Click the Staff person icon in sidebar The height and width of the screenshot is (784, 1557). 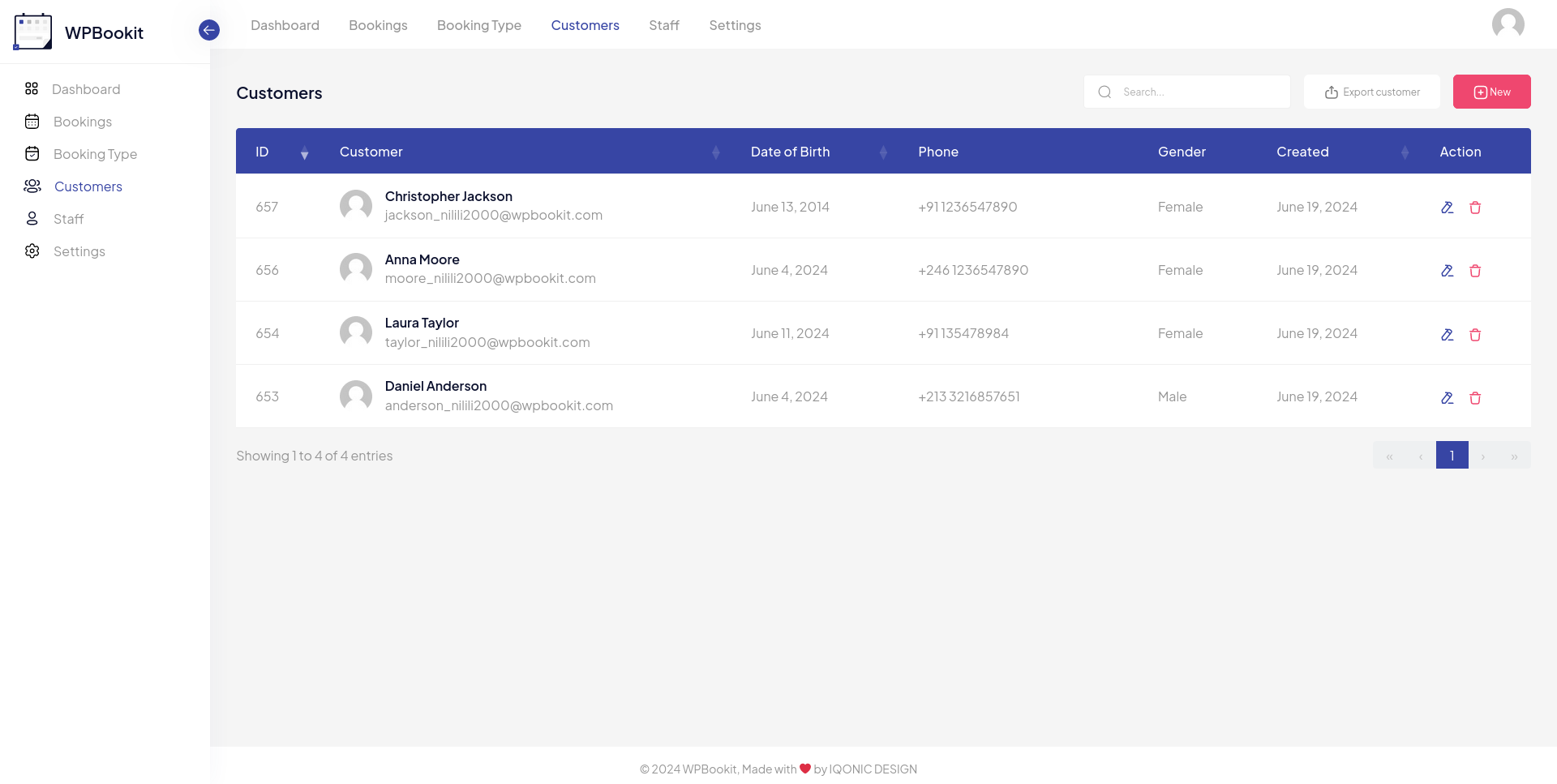point(32,219)
